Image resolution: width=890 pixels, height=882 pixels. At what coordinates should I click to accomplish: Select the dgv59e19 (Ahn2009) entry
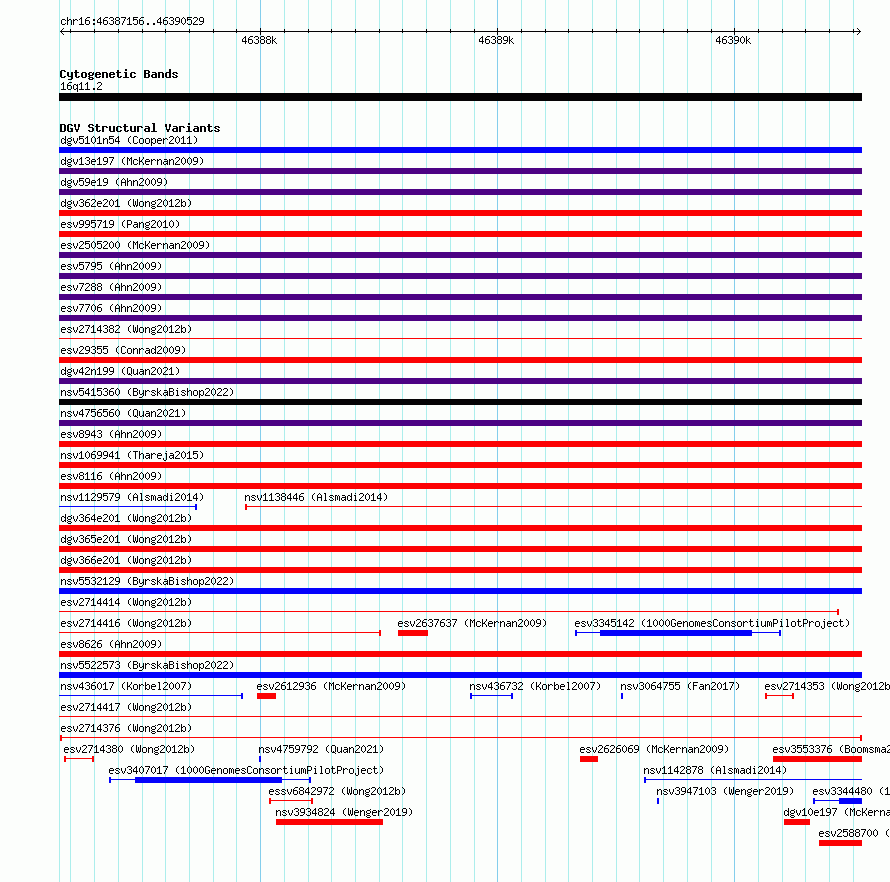(114, 182)
